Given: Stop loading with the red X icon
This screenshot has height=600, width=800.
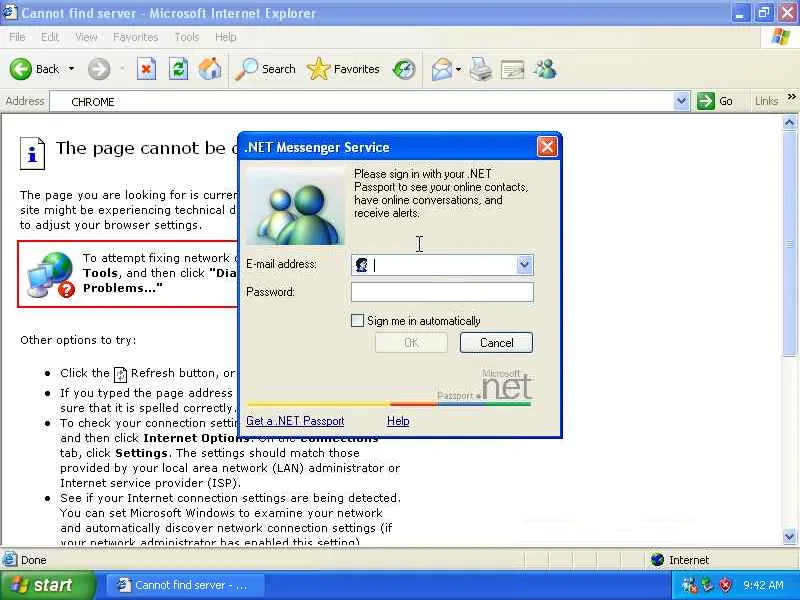Looking at the screenshot, I should point(146,69).
